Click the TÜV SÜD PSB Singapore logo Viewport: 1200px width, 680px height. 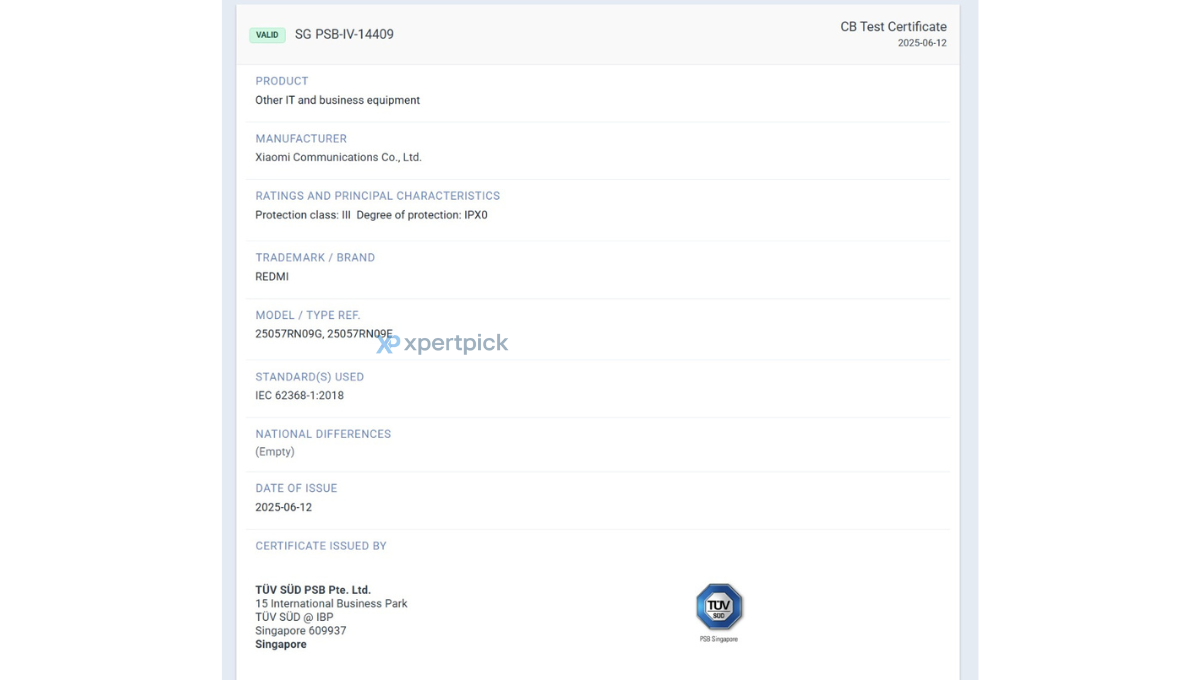point(719,607)
